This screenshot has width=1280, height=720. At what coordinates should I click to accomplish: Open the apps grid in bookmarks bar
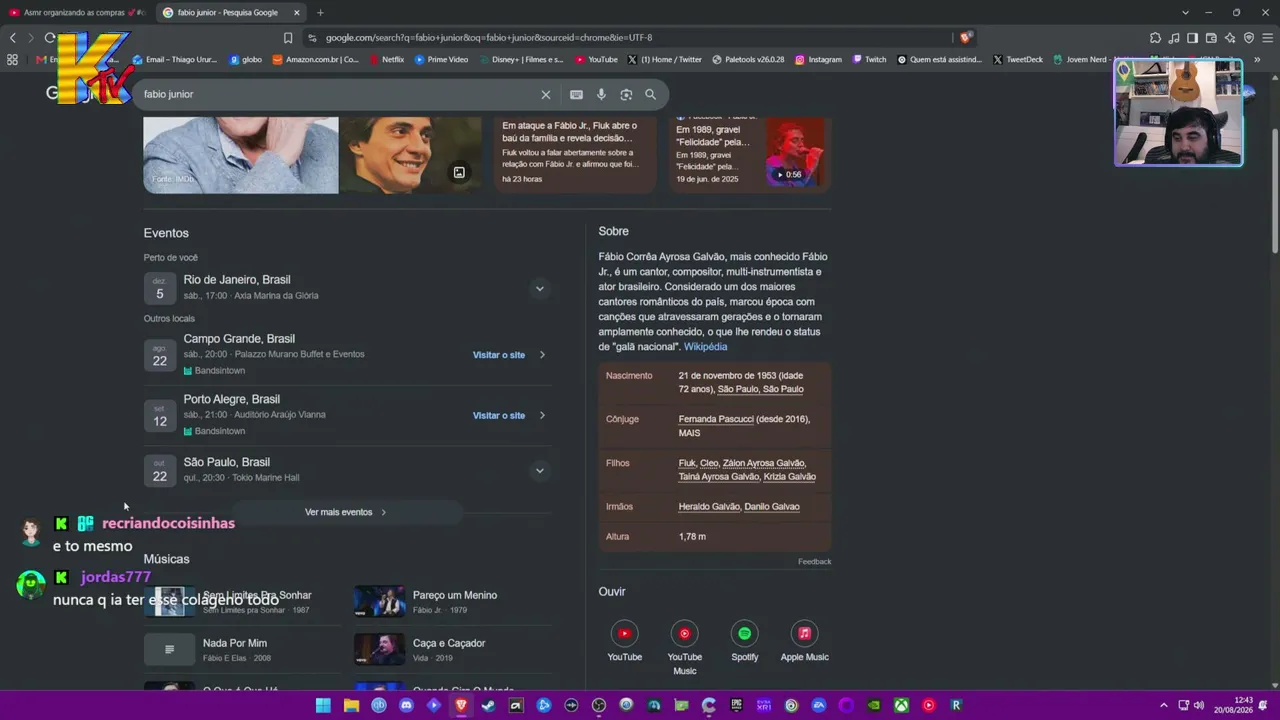click(x=12, y=59)
